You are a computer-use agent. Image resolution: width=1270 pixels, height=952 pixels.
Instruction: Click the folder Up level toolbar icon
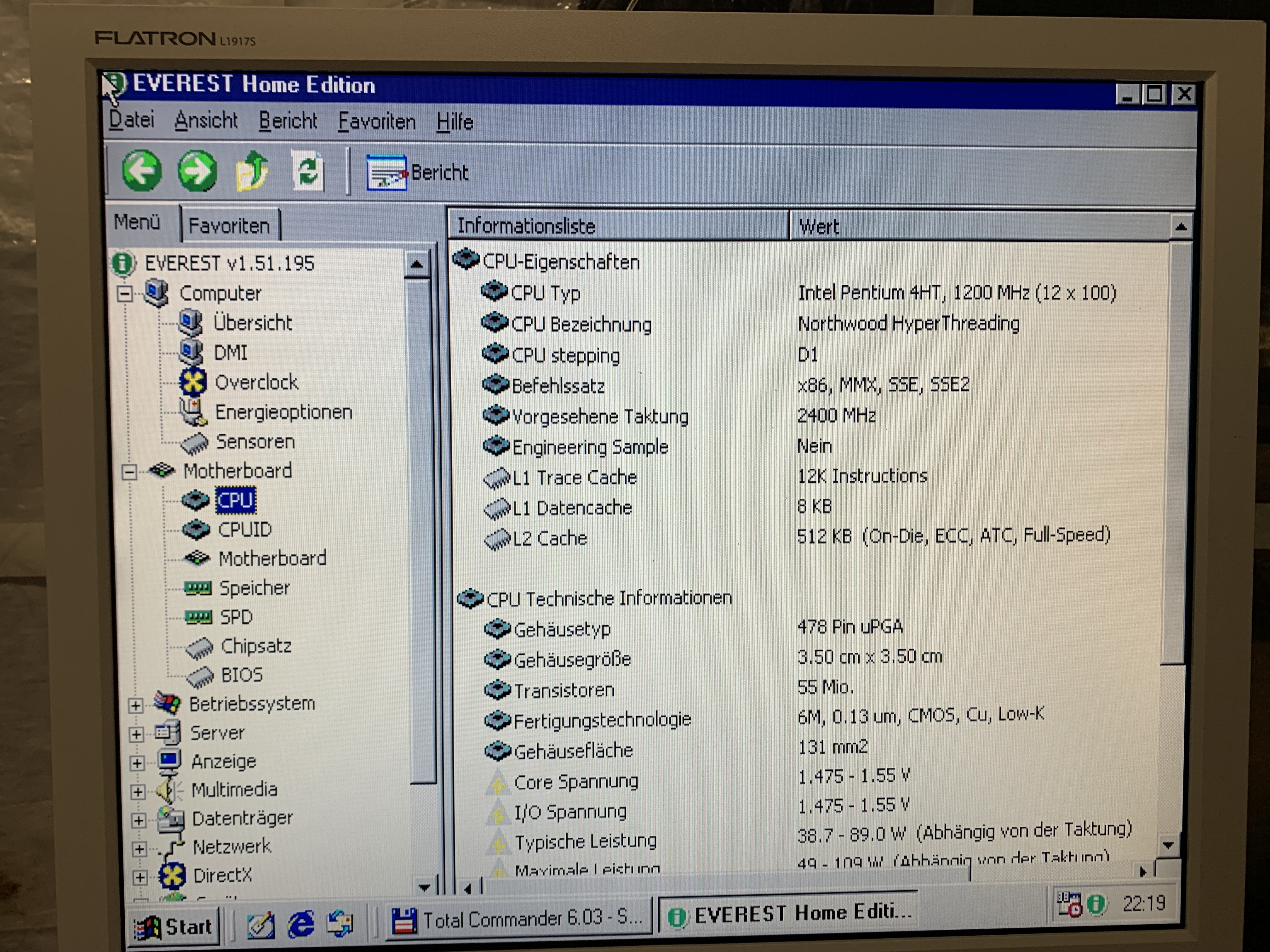[x=253, y=172]
